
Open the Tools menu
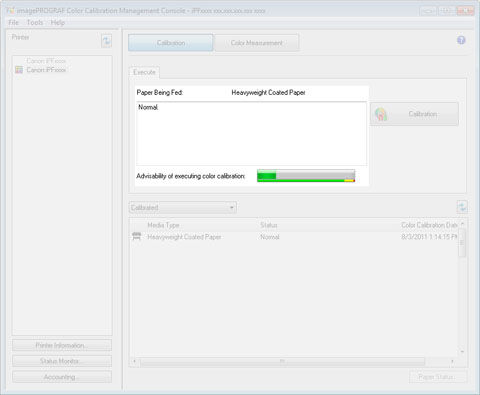coord(35,23)
